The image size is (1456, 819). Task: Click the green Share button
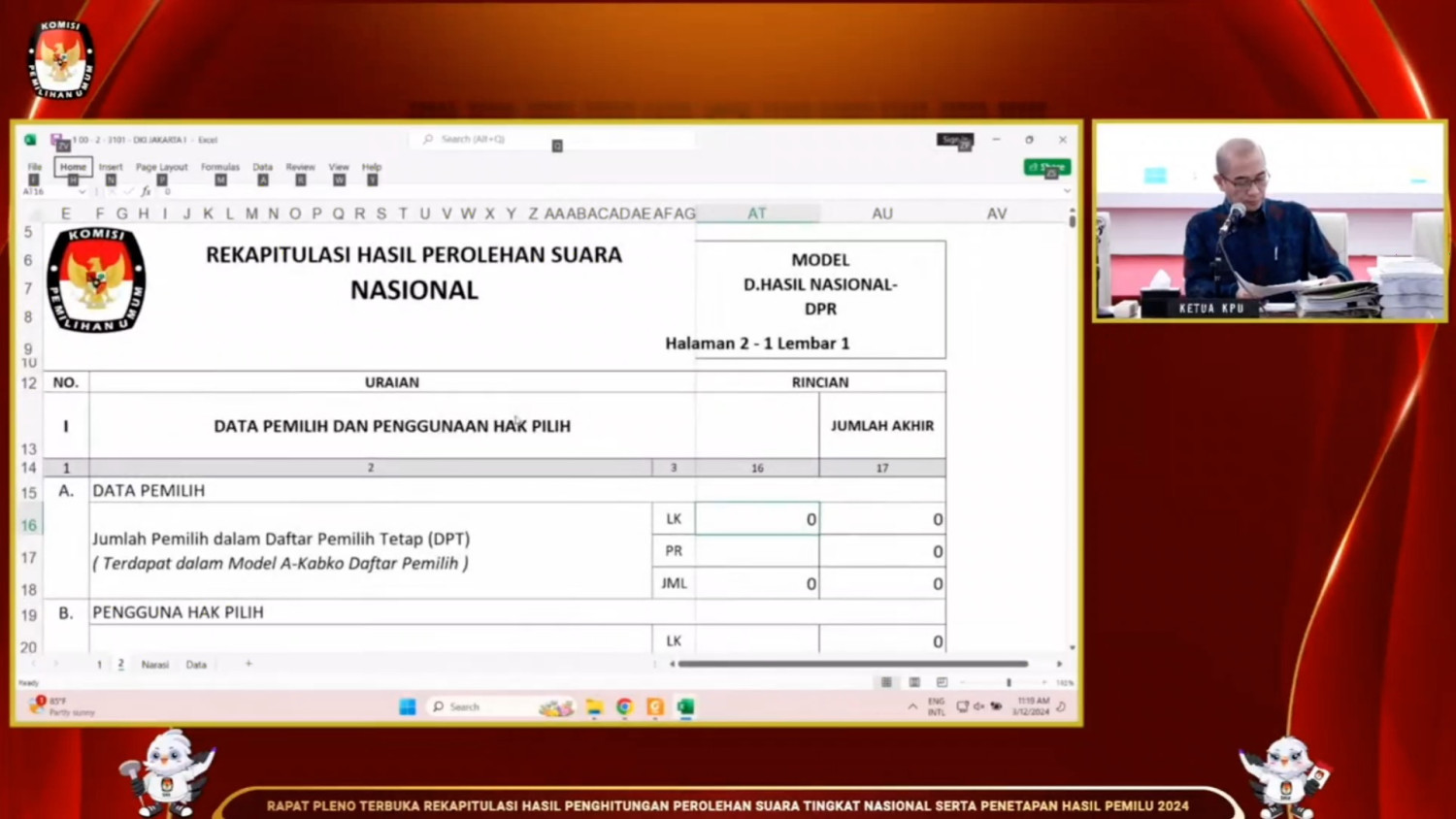pyautogui.click(x=1046, y=167)
